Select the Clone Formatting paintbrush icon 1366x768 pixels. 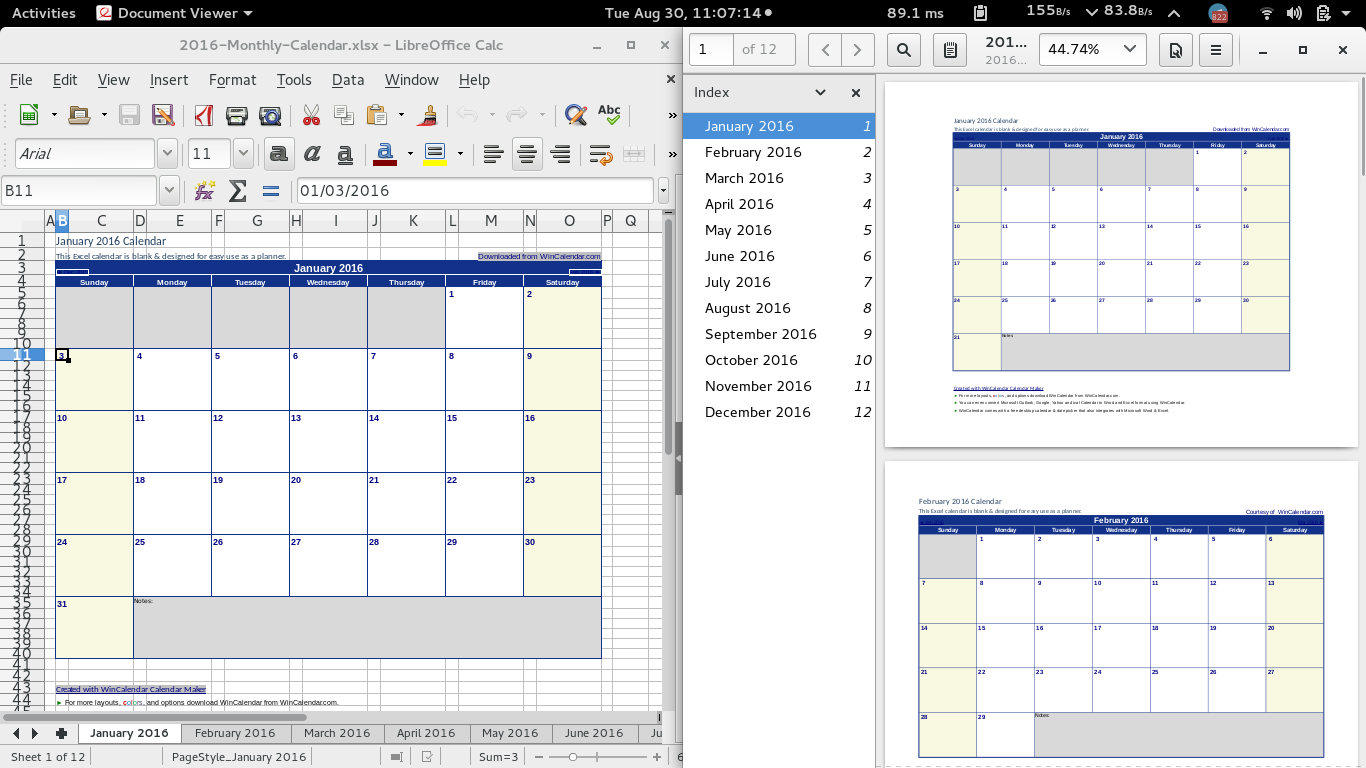pos(428,114)
